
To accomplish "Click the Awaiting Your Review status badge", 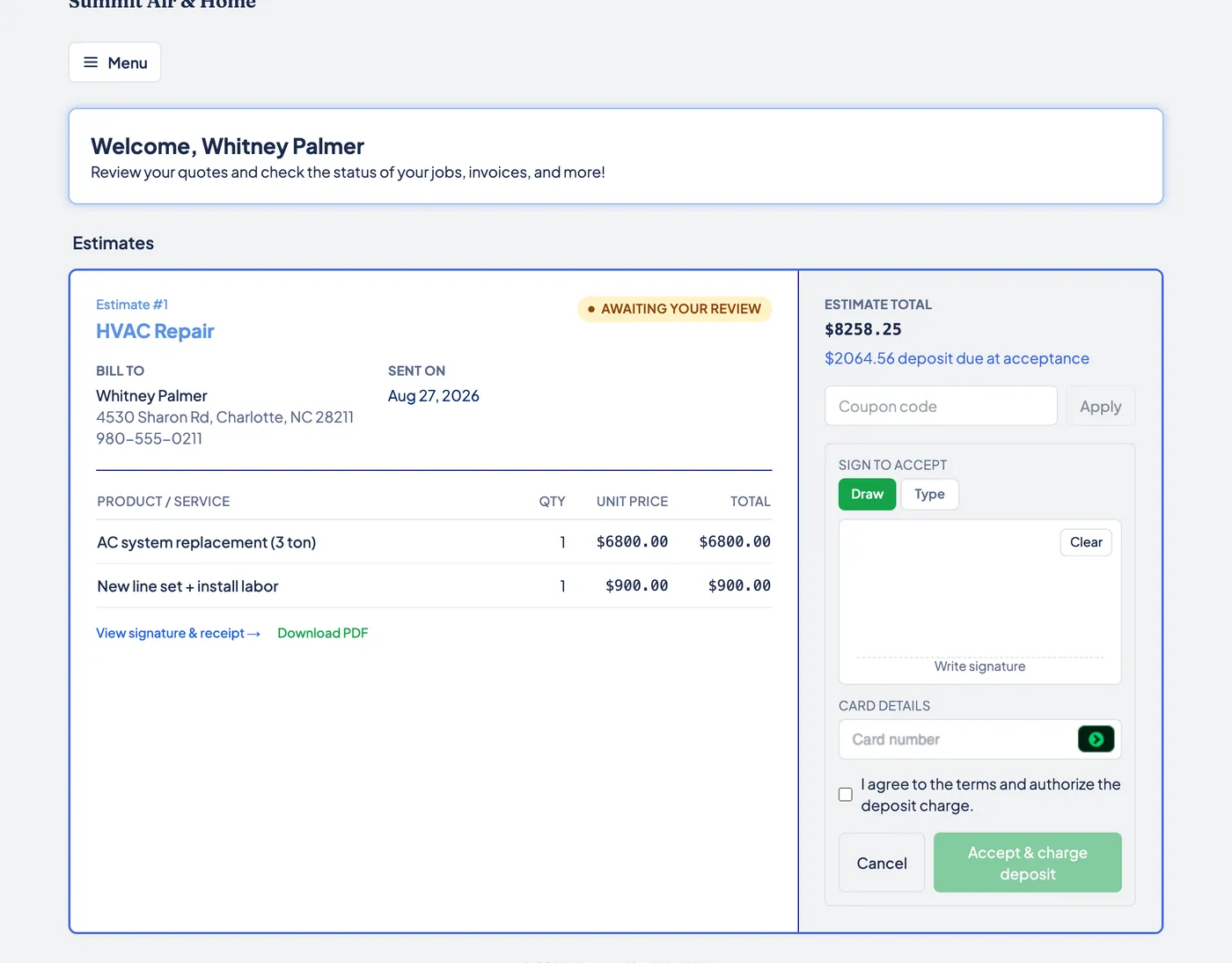I will 674,309.
